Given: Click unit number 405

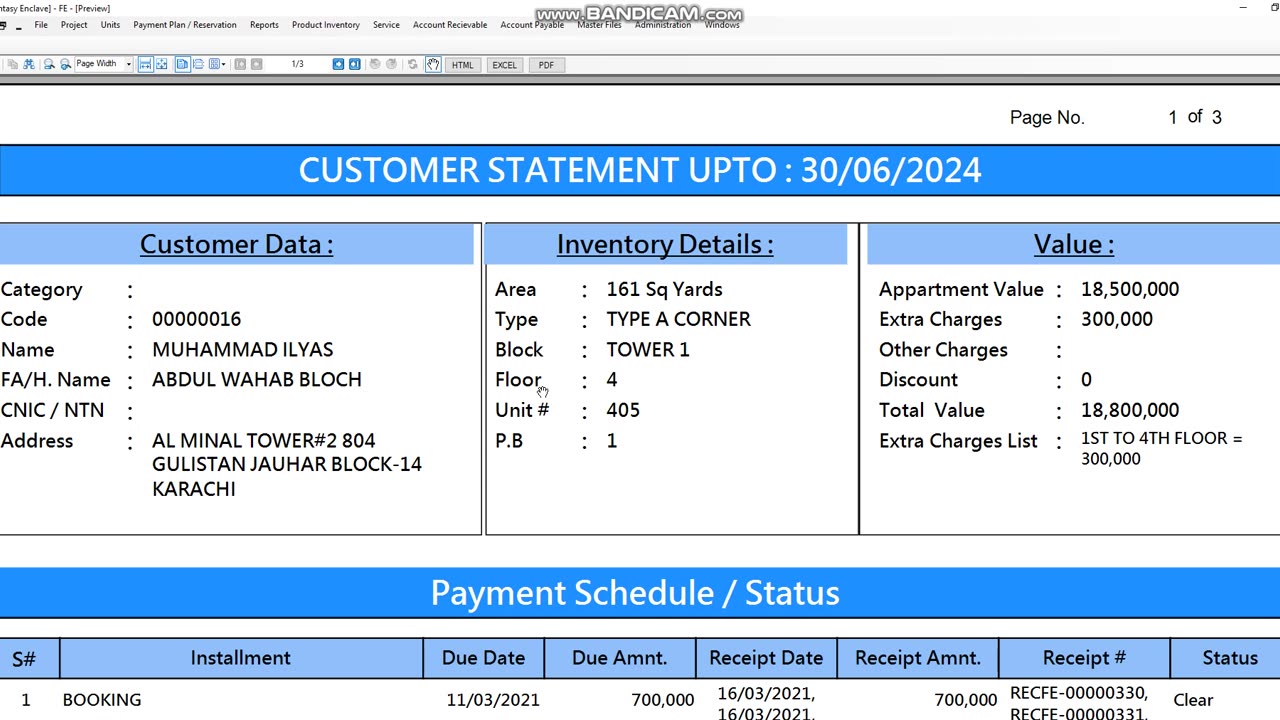Looking at the screenshot, I should pos(623,410).
